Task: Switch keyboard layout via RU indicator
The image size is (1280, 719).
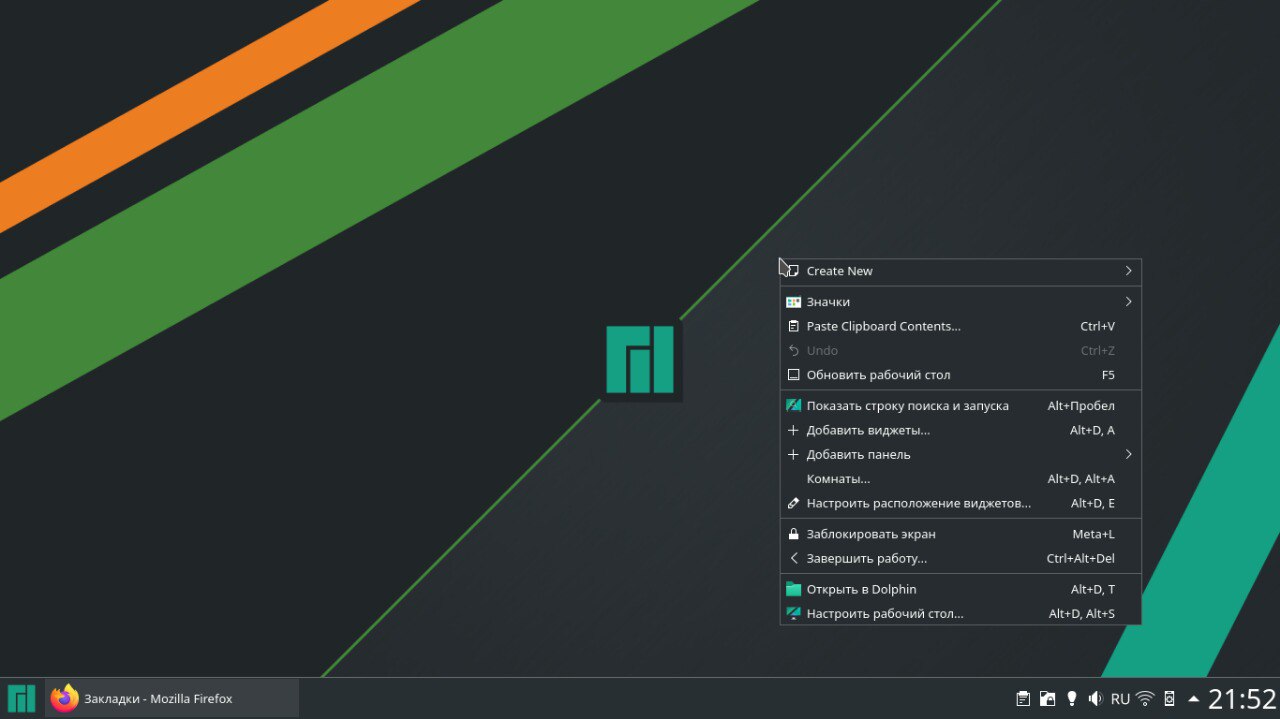Action: point(1120,698)
